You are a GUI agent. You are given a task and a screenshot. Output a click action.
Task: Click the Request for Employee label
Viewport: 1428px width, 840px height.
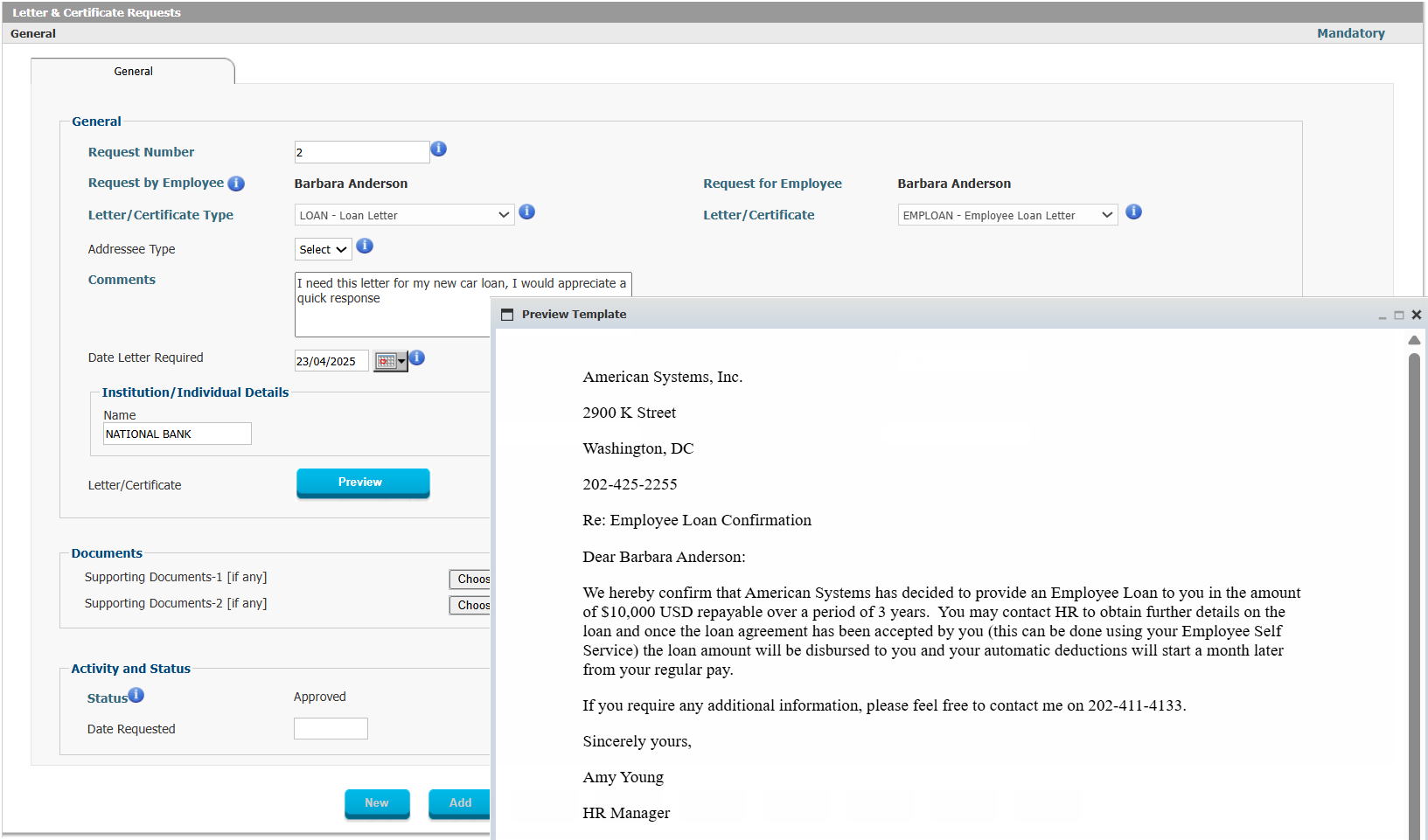tap(772, 184)
